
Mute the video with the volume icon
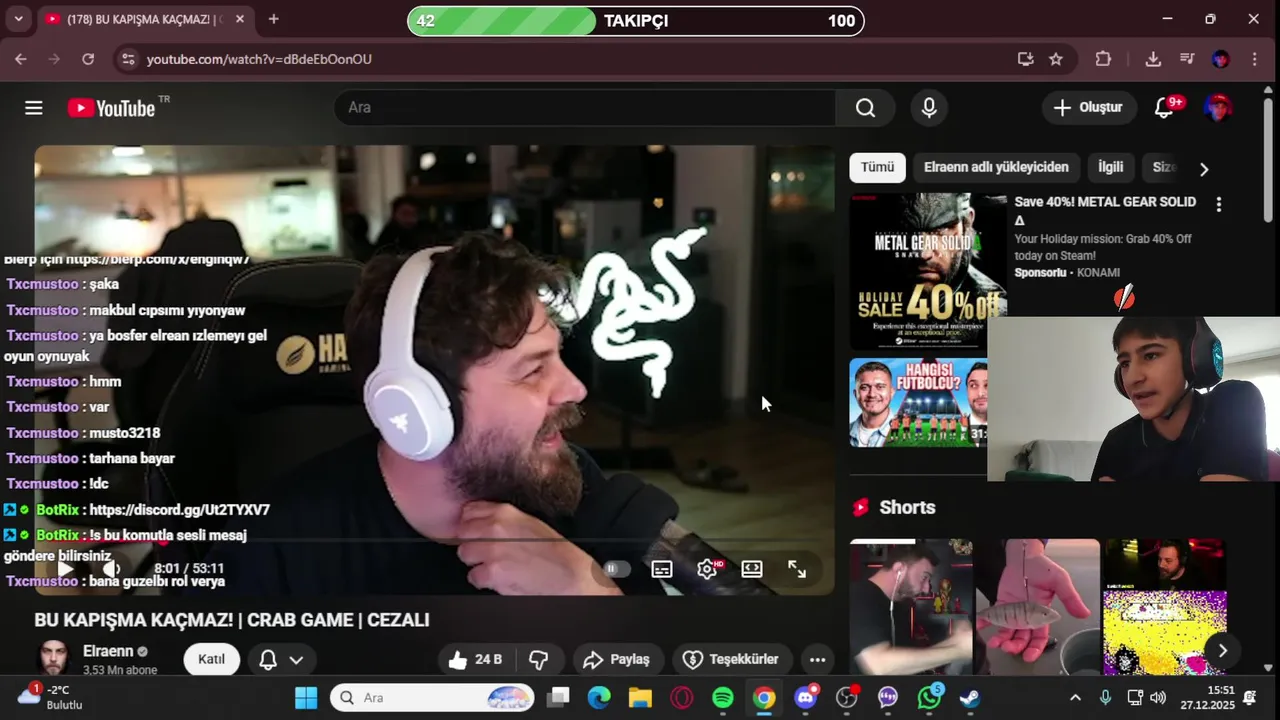click(x=111, y=569)
